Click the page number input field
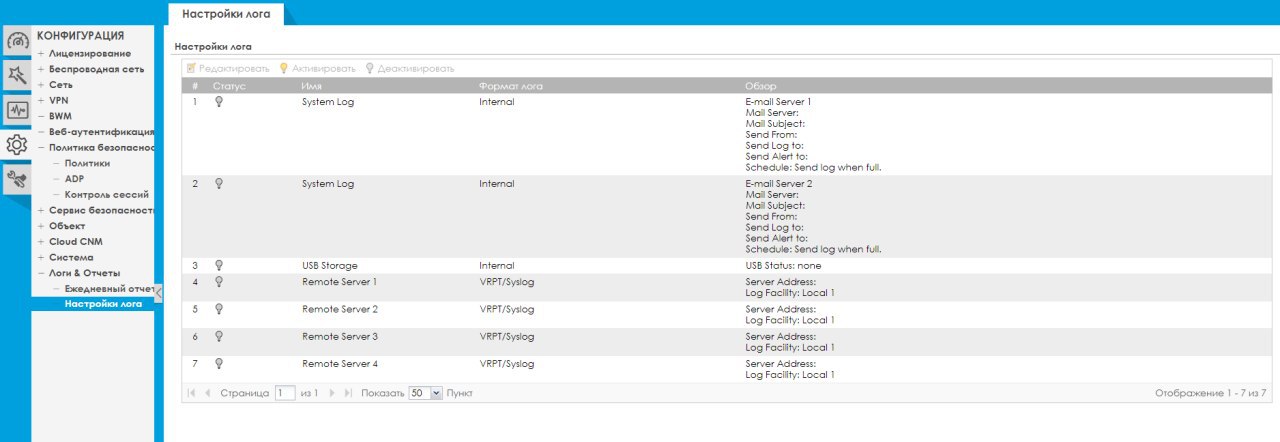 (285, 394)
